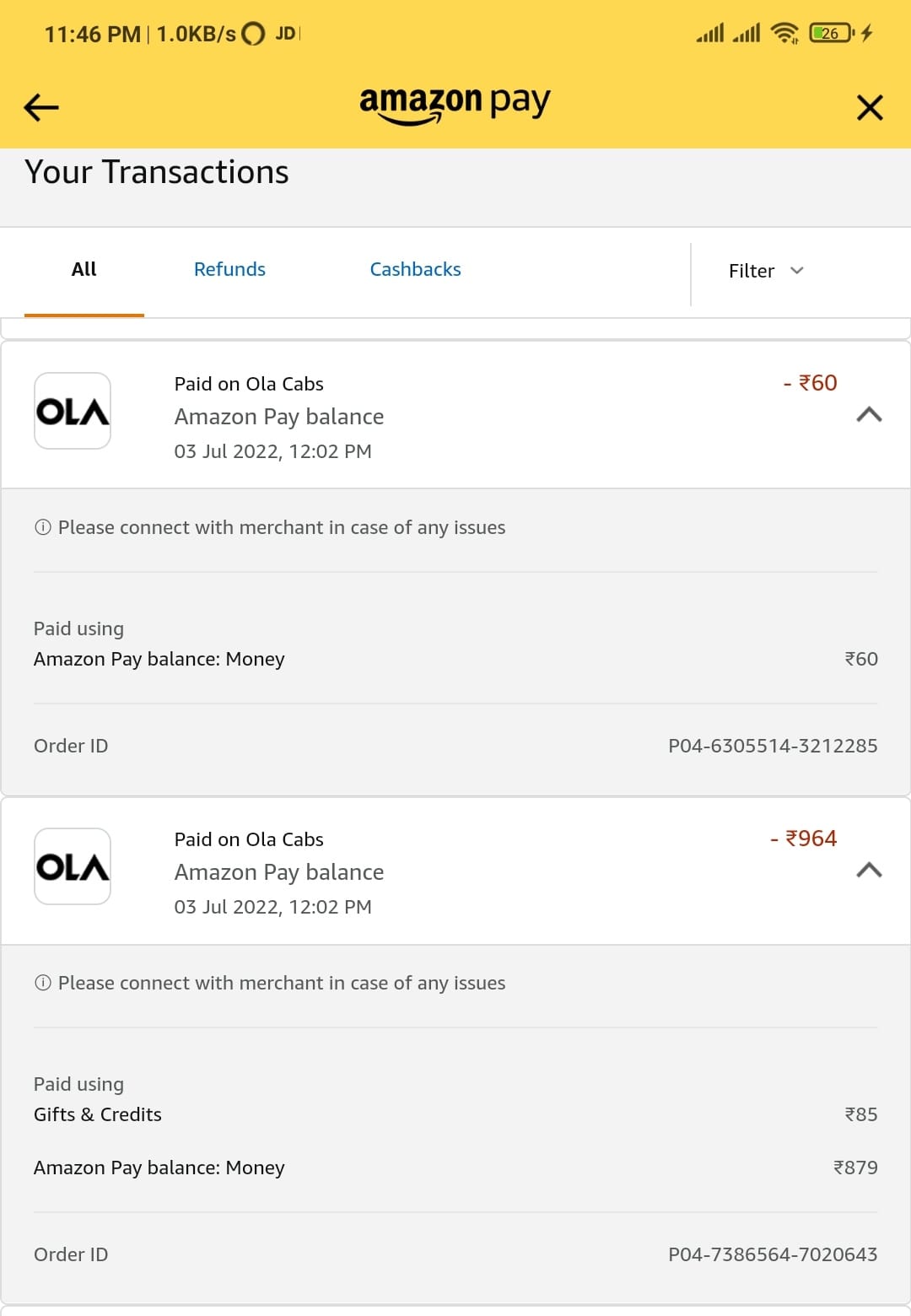Screen dimensions: 911x1316
Task: Tap Order ID P04-6305514-3212285
Action: point(772,746)
